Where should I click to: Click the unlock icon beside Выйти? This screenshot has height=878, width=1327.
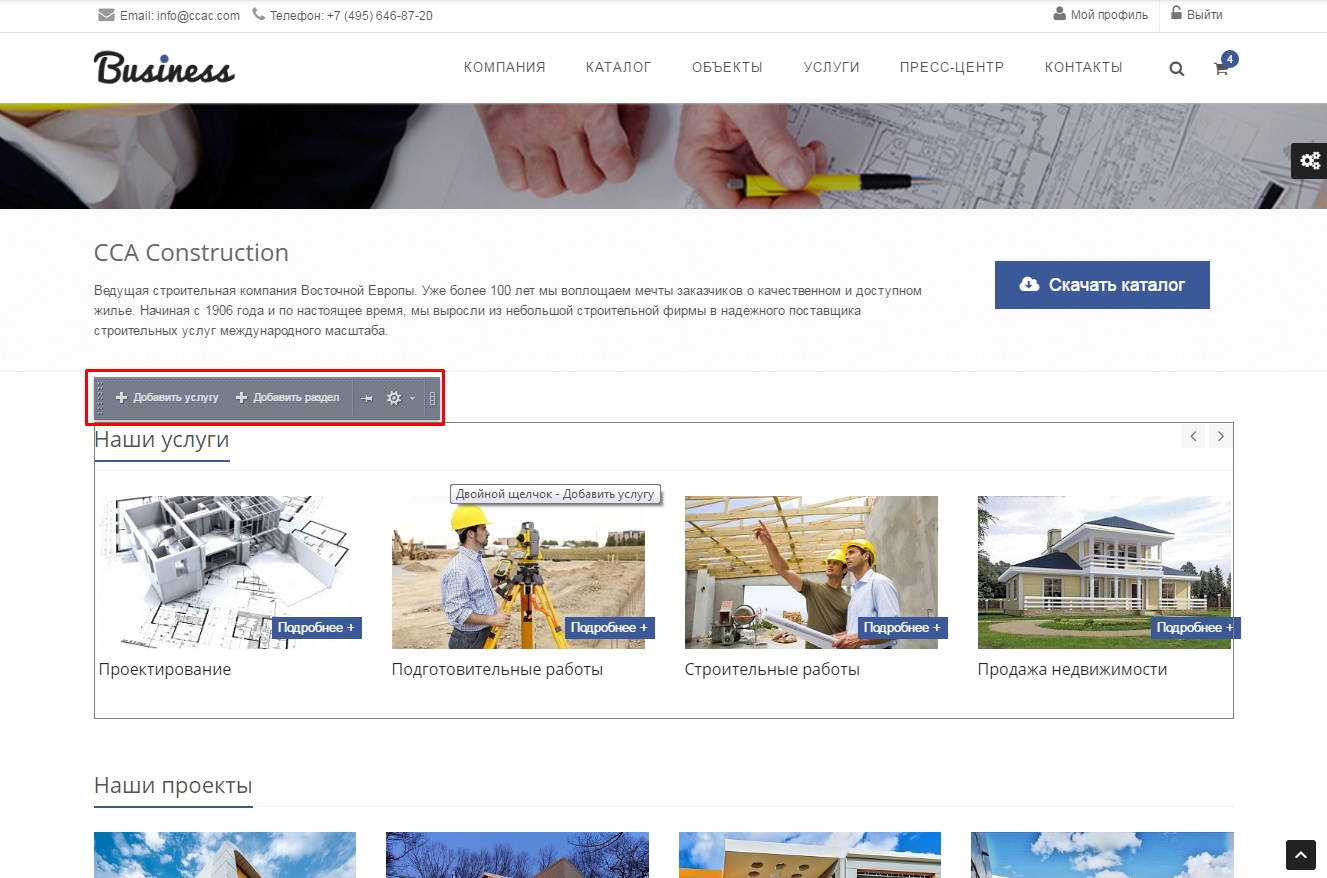pyautogui.click(x=1176, y=14)
